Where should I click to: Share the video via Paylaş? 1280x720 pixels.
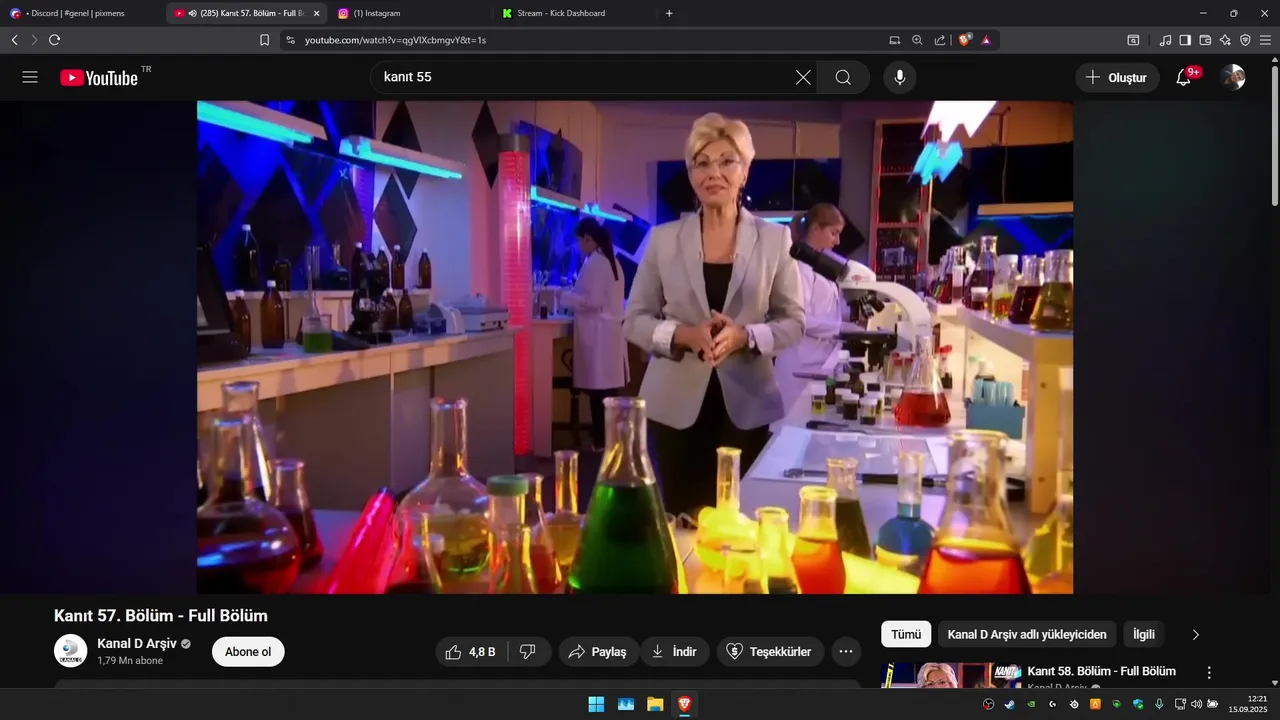pyautogui.click(x=598, y=652)
